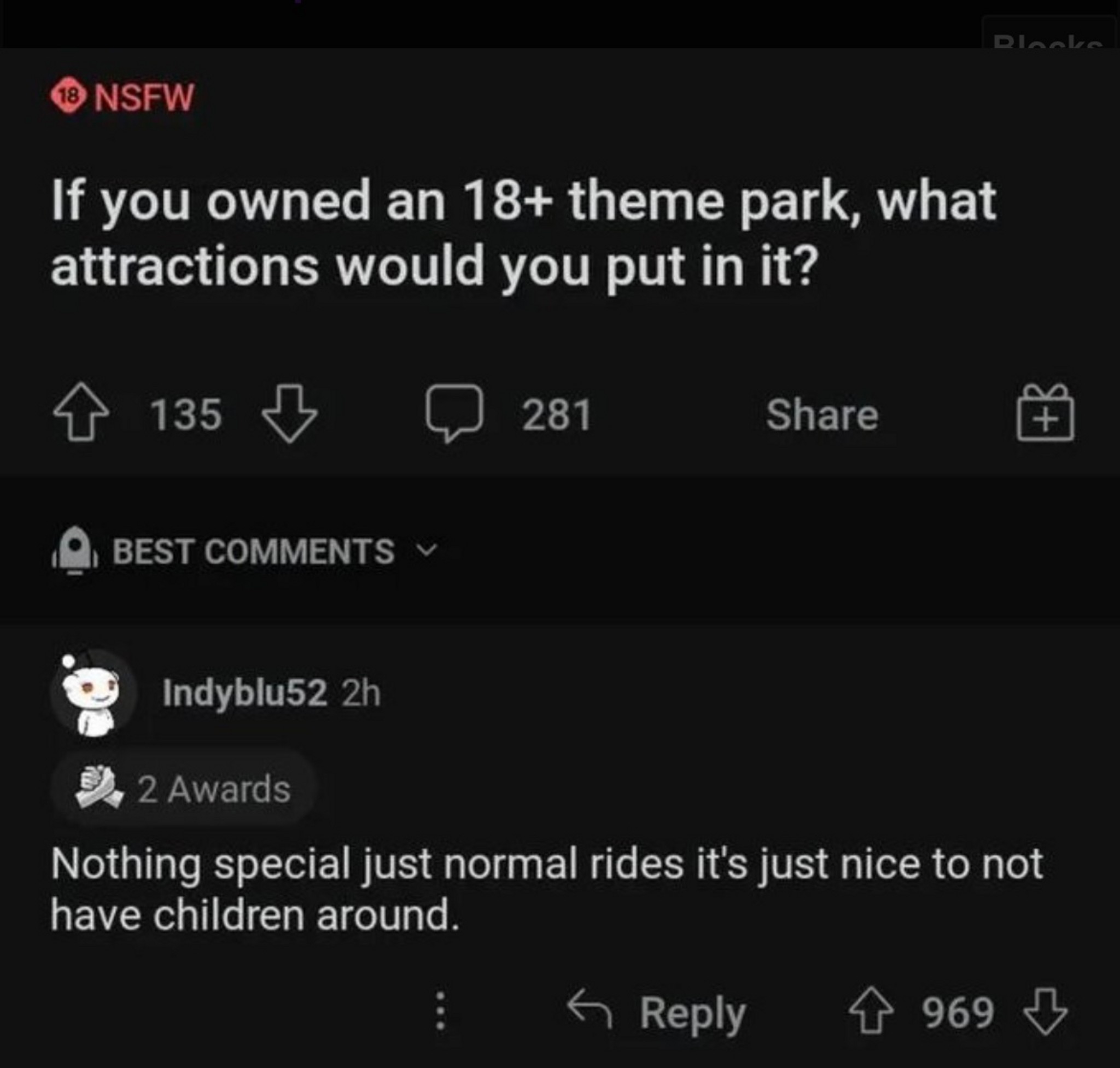1120x1068 pixels.
Task: Open comments via the speech bubble icon
Action: tap(454, 412)
